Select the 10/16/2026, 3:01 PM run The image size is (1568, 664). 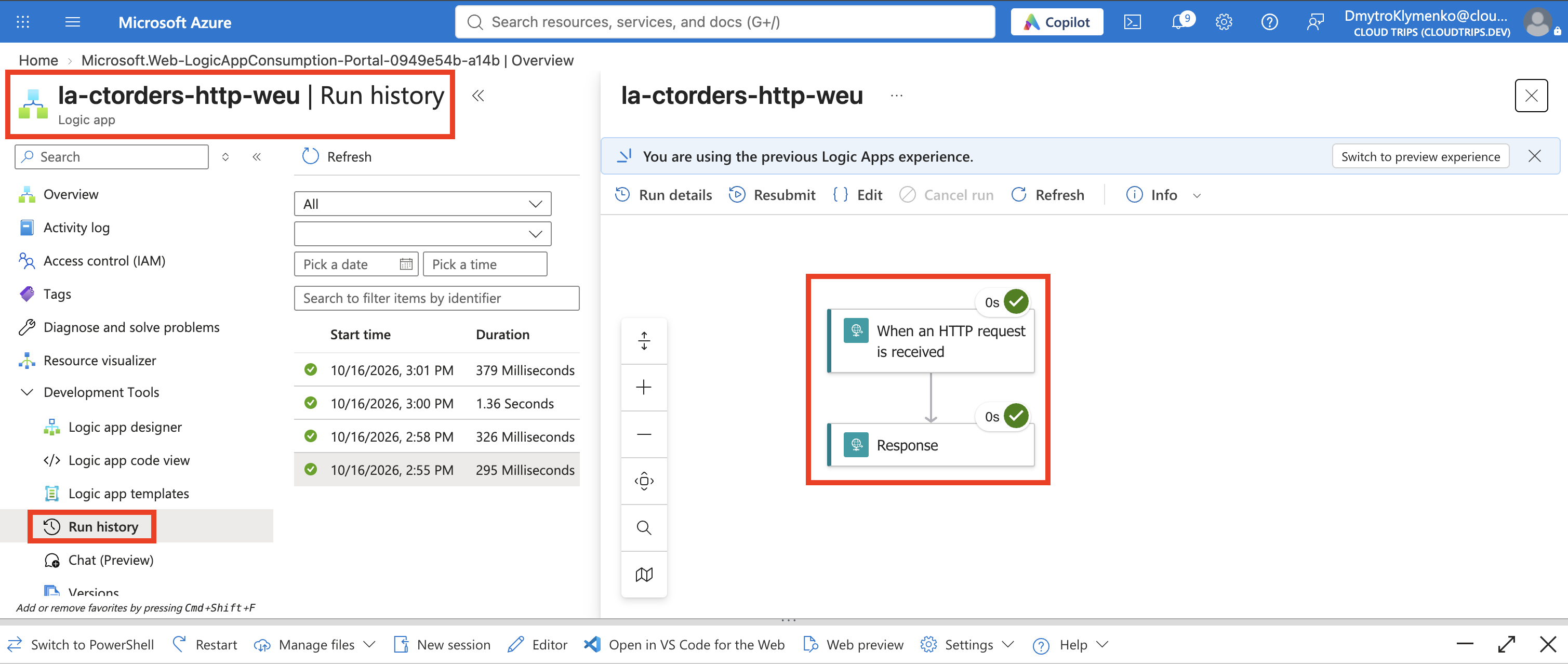point(436,370)
